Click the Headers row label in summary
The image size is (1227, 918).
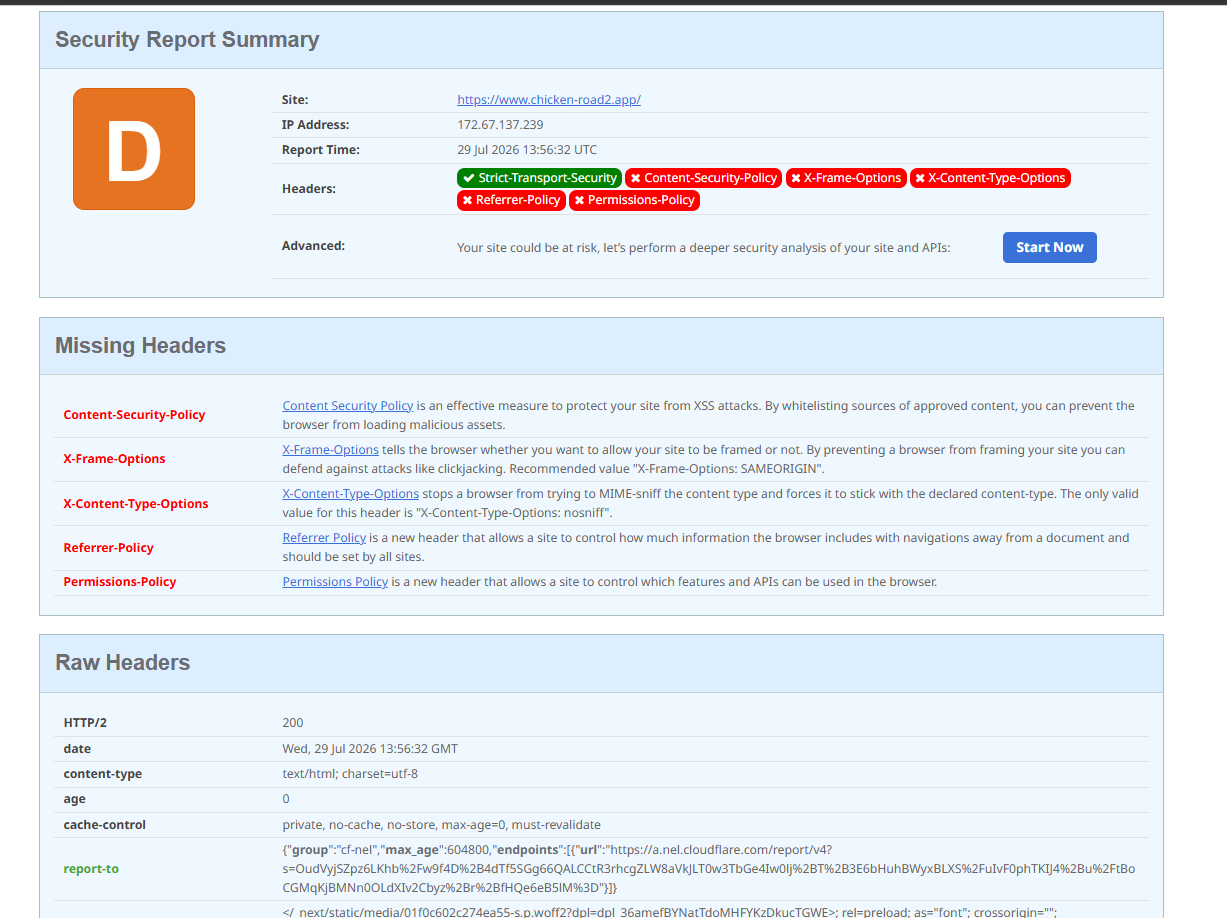309,189
